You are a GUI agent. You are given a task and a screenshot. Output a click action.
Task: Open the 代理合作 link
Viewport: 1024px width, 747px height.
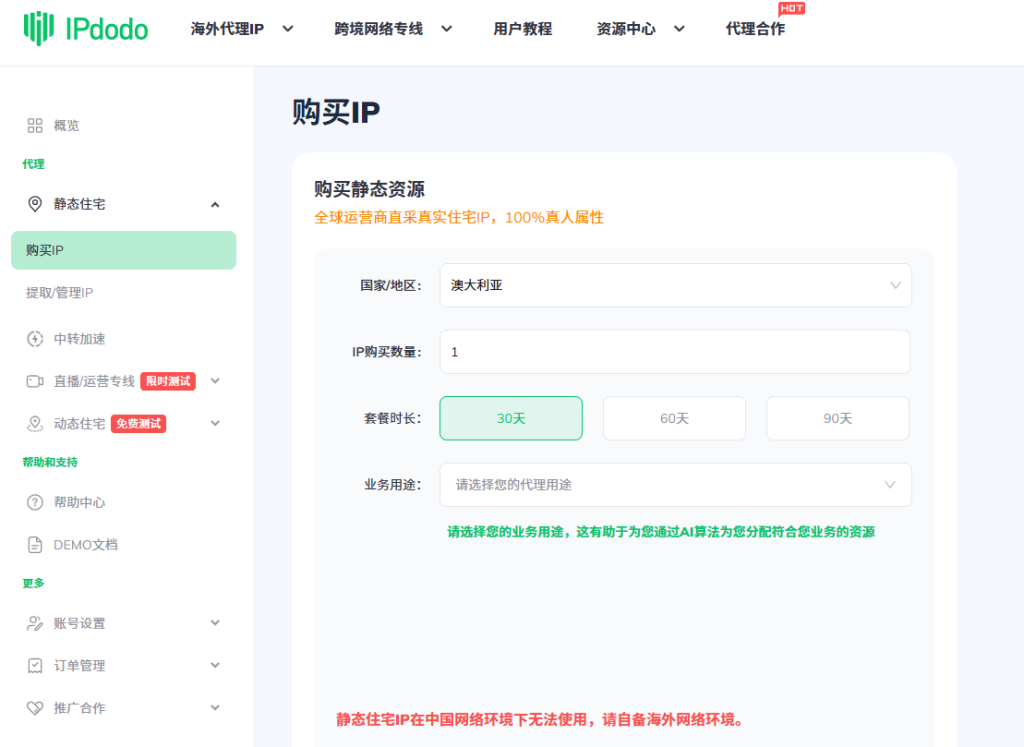click(x=755, y=29)
